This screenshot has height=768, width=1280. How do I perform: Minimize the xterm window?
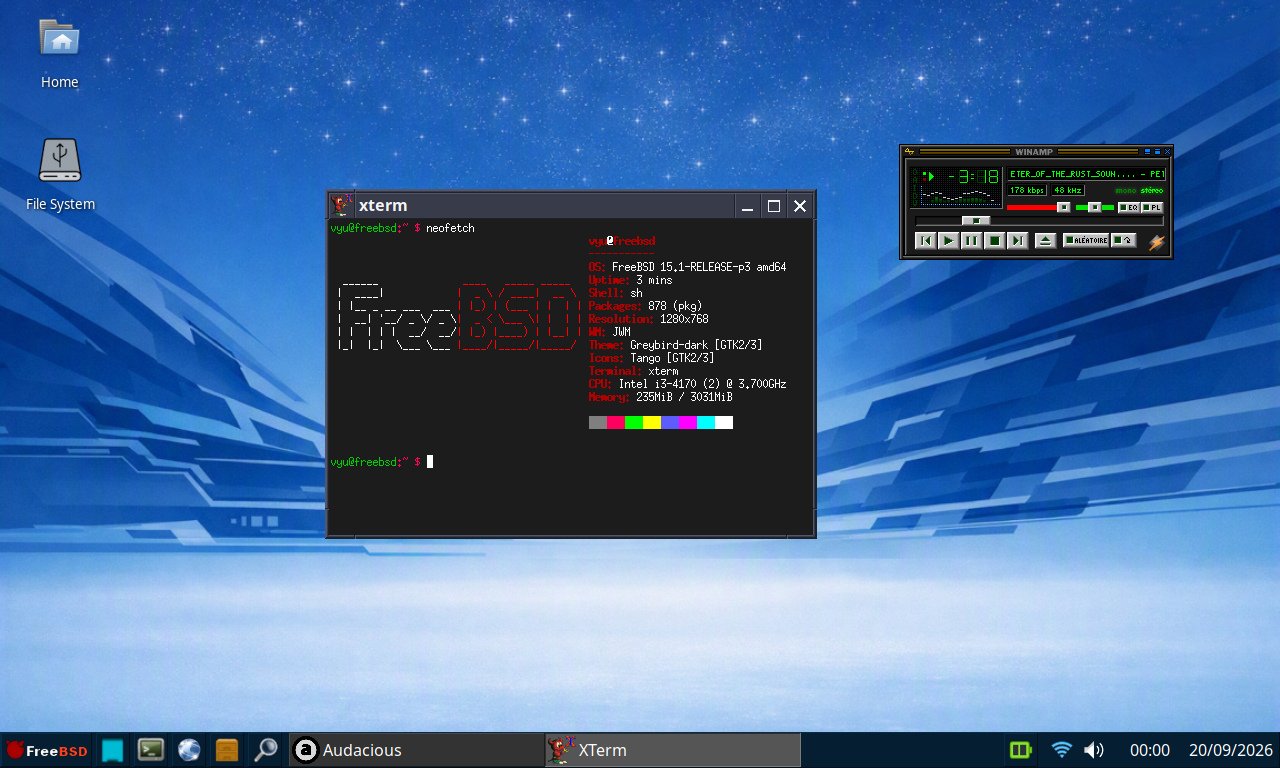tap(746, 206)
